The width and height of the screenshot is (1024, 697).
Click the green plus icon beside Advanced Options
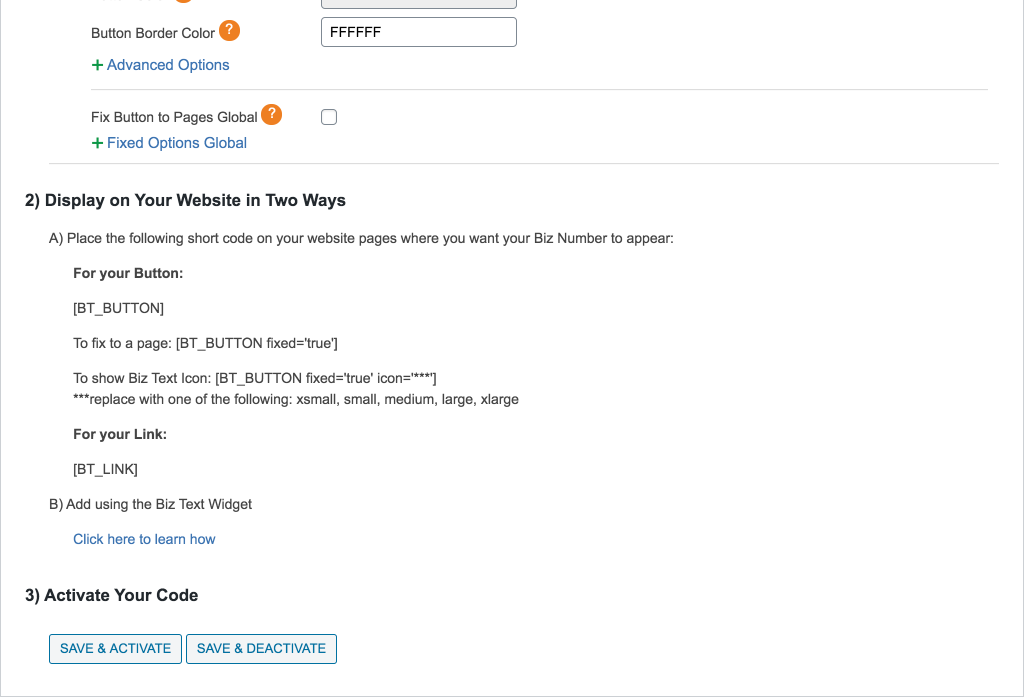point(97,65)
